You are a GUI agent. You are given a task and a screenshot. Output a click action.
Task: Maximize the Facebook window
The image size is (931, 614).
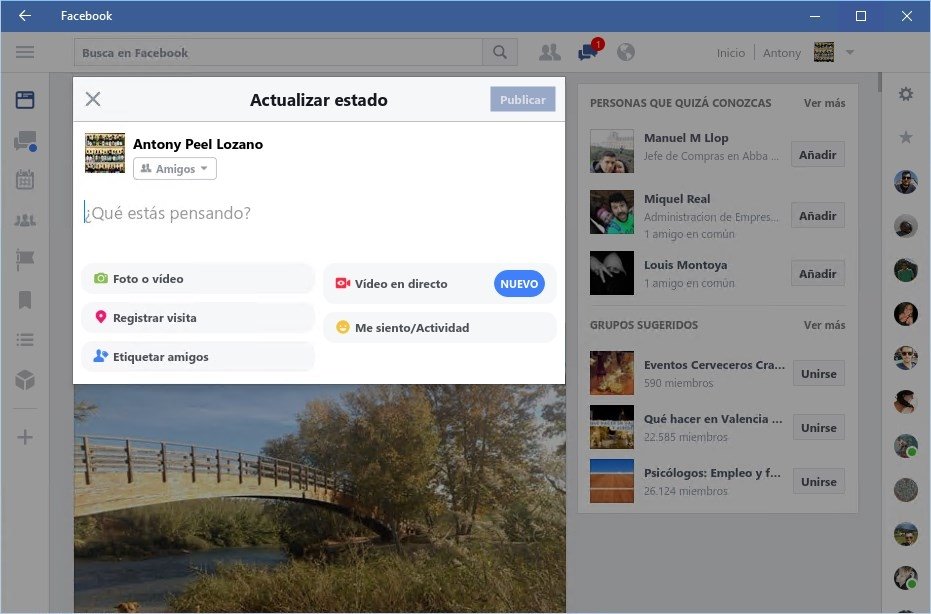[860, 16]
